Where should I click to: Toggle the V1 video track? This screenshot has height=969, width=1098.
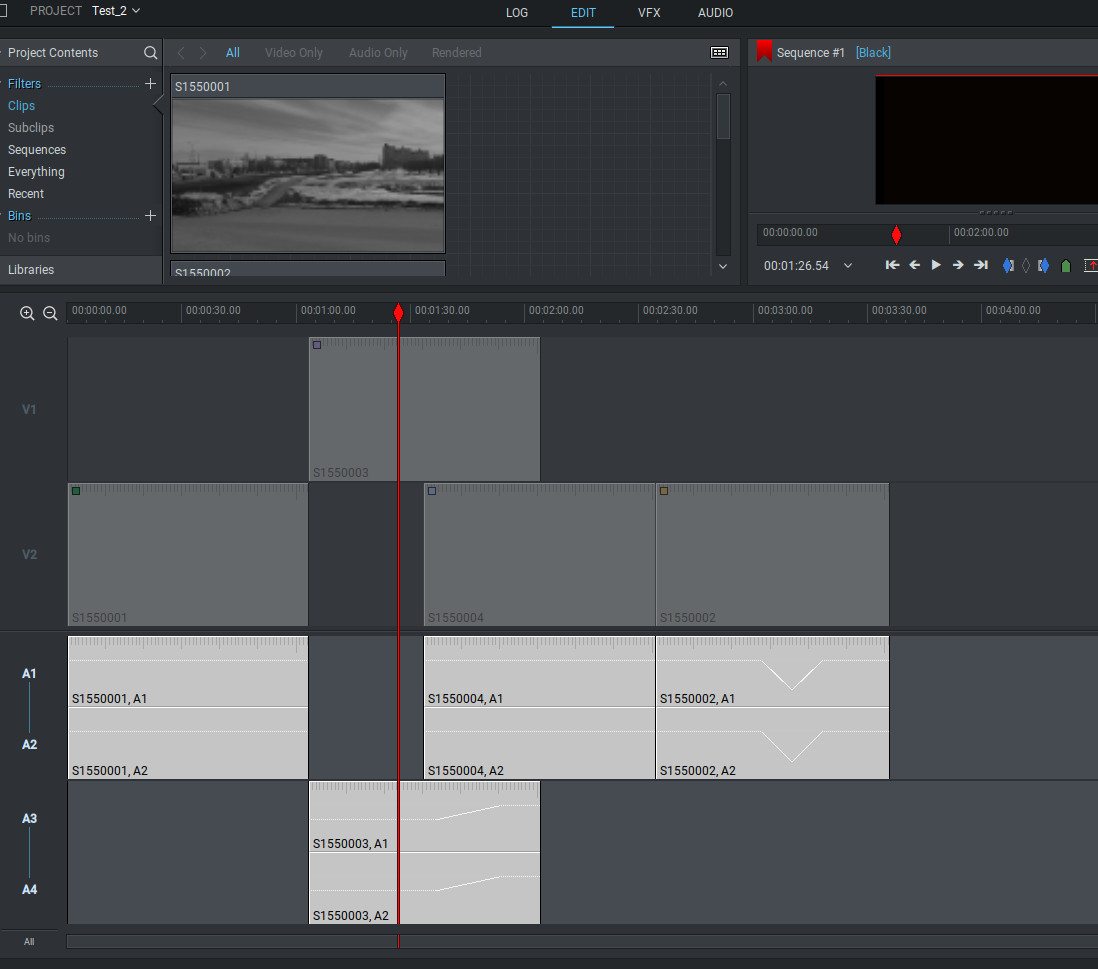29,409
